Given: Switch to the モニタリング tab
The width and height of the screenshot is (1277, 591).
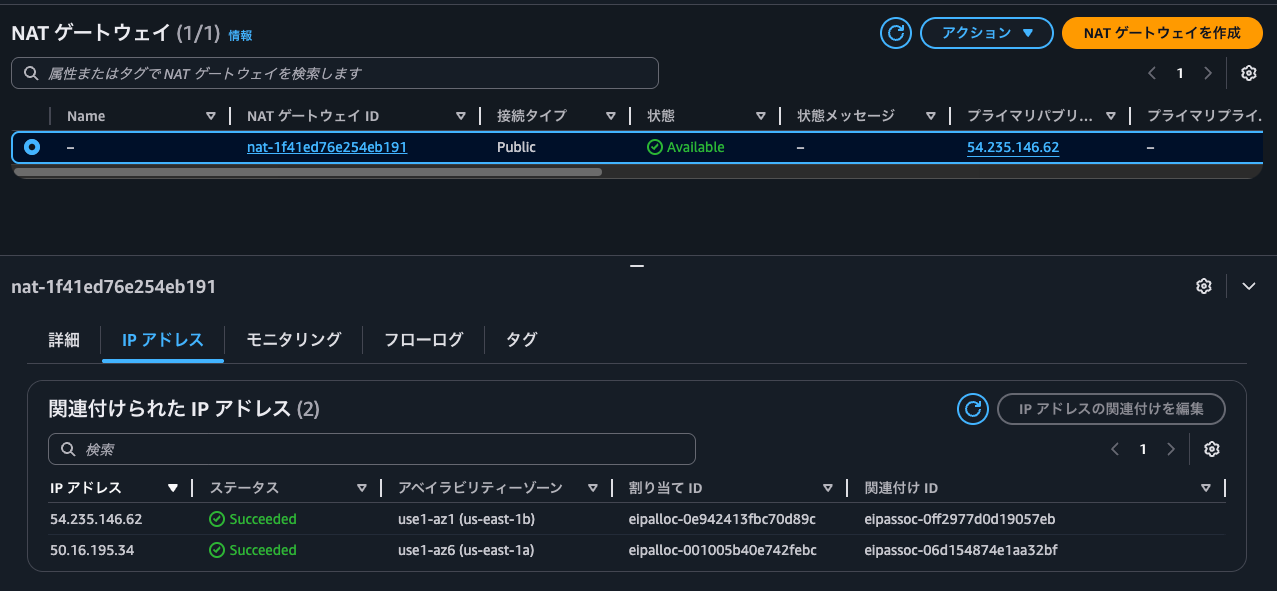Looking at the screenshot, I should pyautogui.click(x=293, y=340).
